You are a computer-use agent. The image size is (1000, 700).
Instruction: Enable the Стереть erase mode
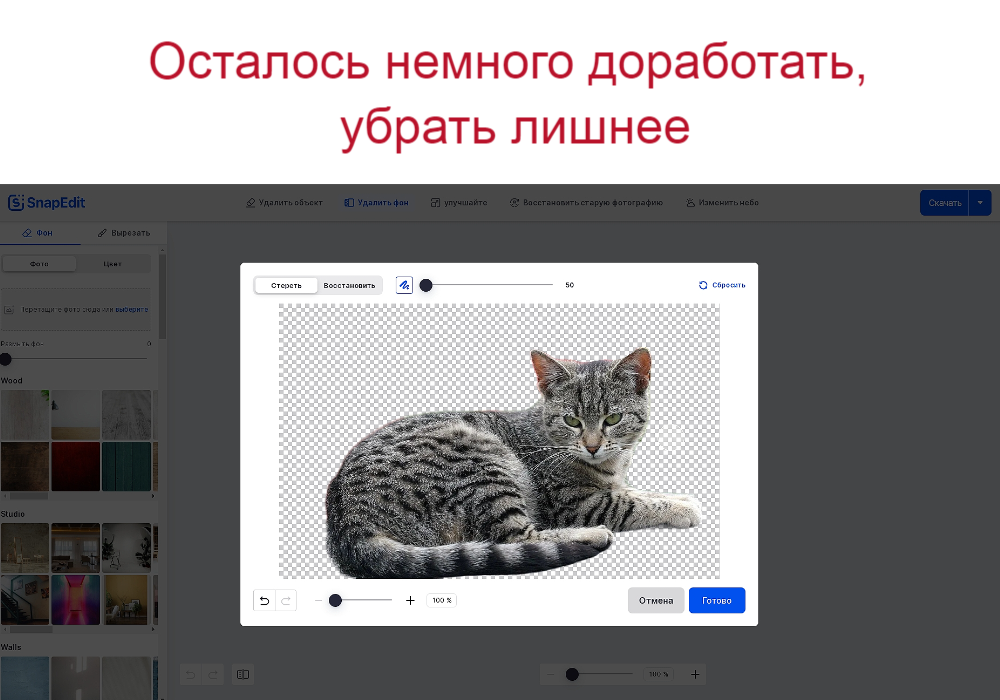tap(286, 284)
